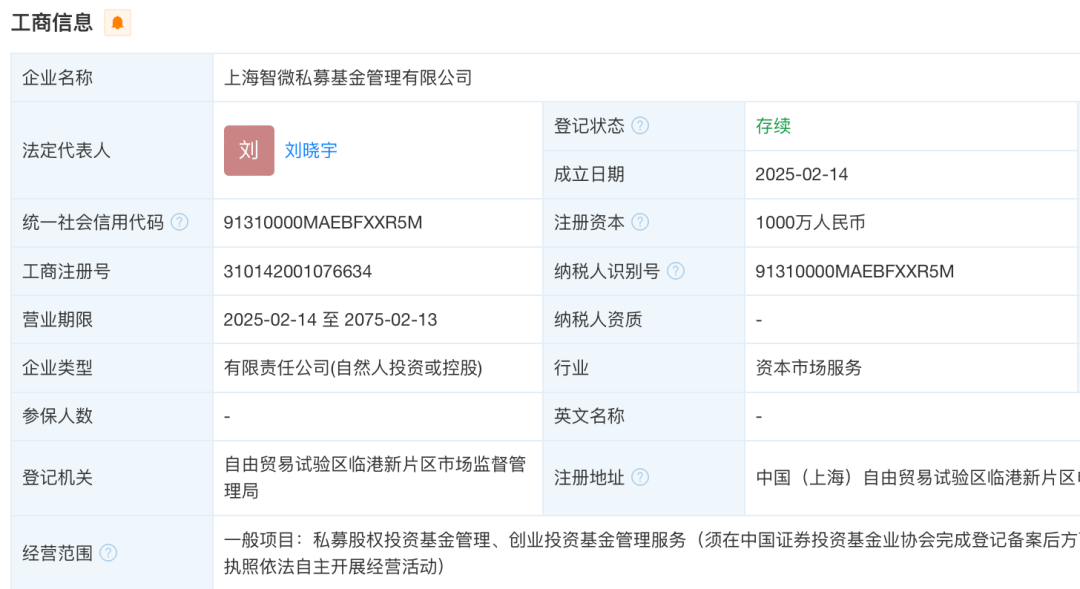Click the 行业 label cell

(x=643, y=368)
